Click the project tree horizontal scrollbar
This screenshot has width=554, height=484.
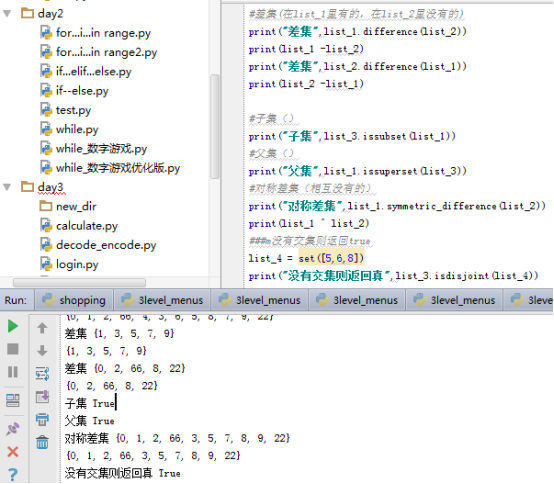(x=79, y=282)
